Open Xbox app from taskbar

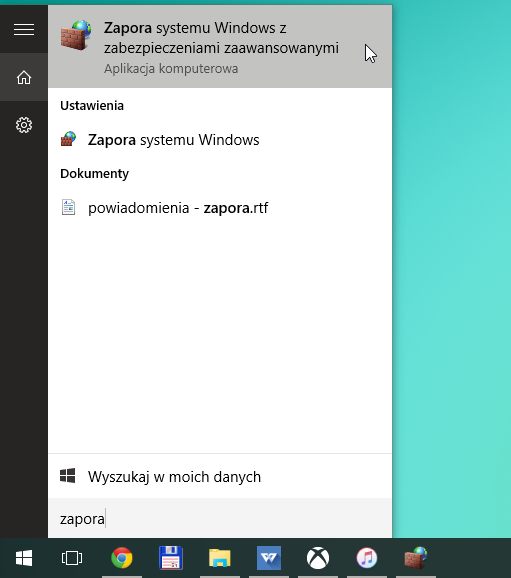[x=318, y=558]
